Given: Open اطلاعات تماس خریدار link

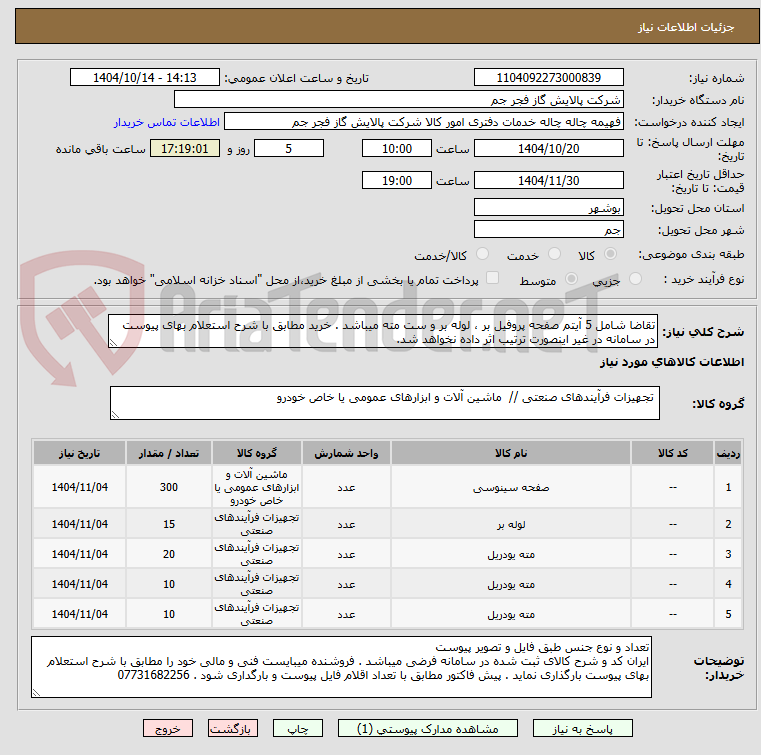Looking at the screenshot, I should (x=166, y=122).
